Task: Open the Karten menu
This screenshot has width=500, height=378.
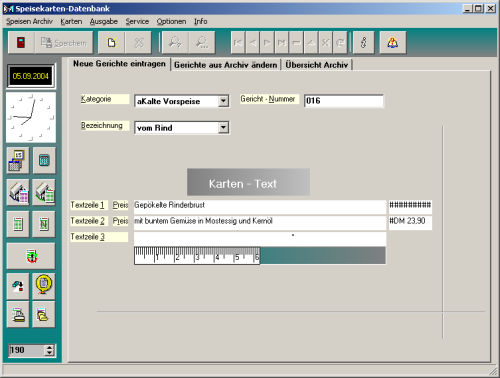Action: (x=71, y=21)
